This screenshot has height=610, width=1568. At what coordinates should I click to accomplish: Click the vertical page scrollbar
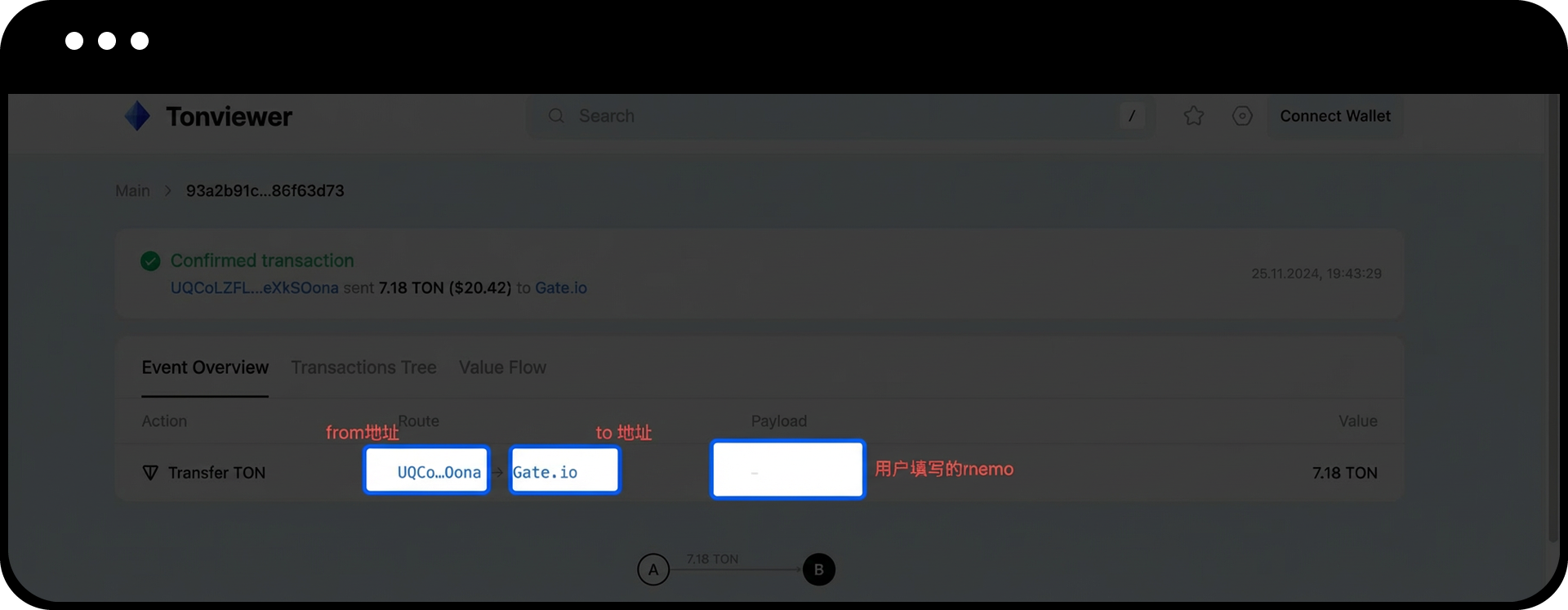click(x=1553, y=318)
